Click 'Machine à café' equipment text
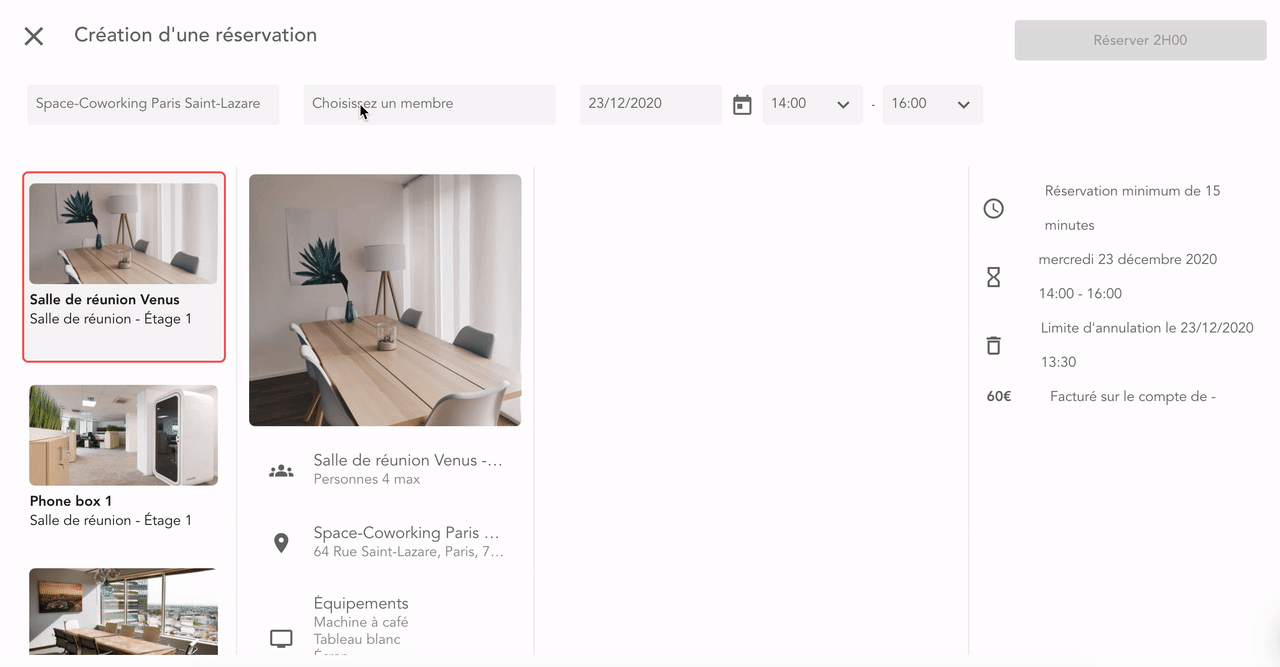The height and width of the screenshot is (667, 1280). pyautogui.click(x=361, y=622)
